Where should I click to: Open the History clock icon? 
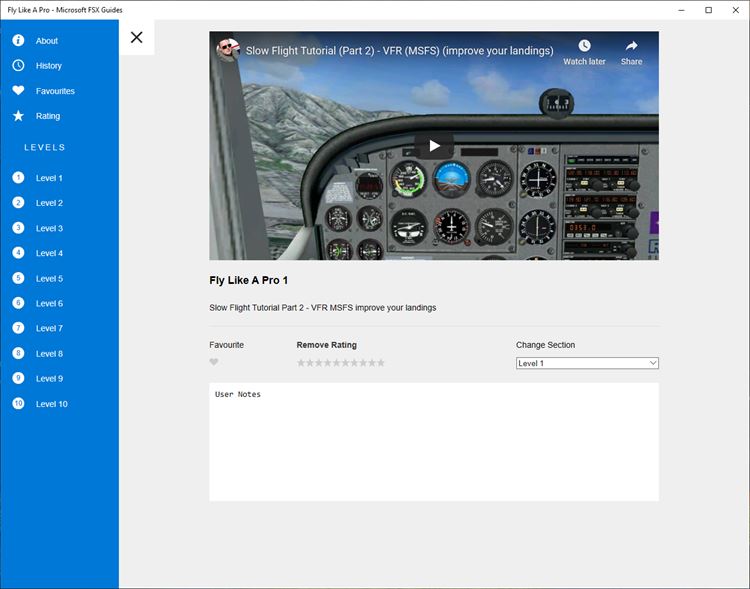click(18, 65)
